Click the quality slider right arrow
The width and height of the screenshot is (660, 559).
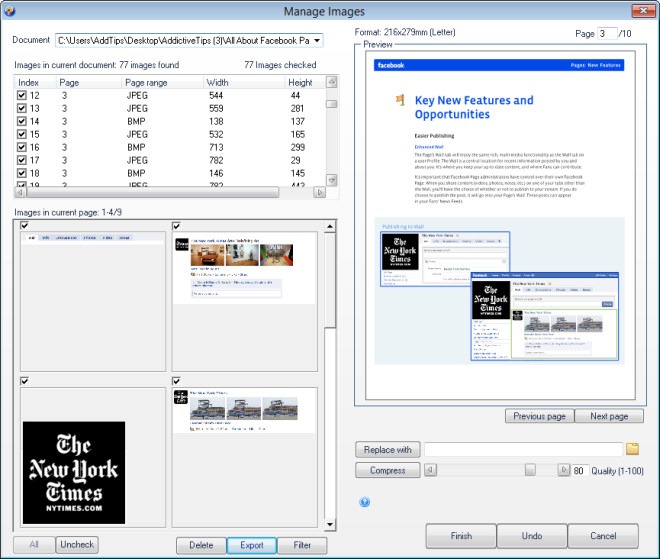pyautogui.click(x=564, y=470)
